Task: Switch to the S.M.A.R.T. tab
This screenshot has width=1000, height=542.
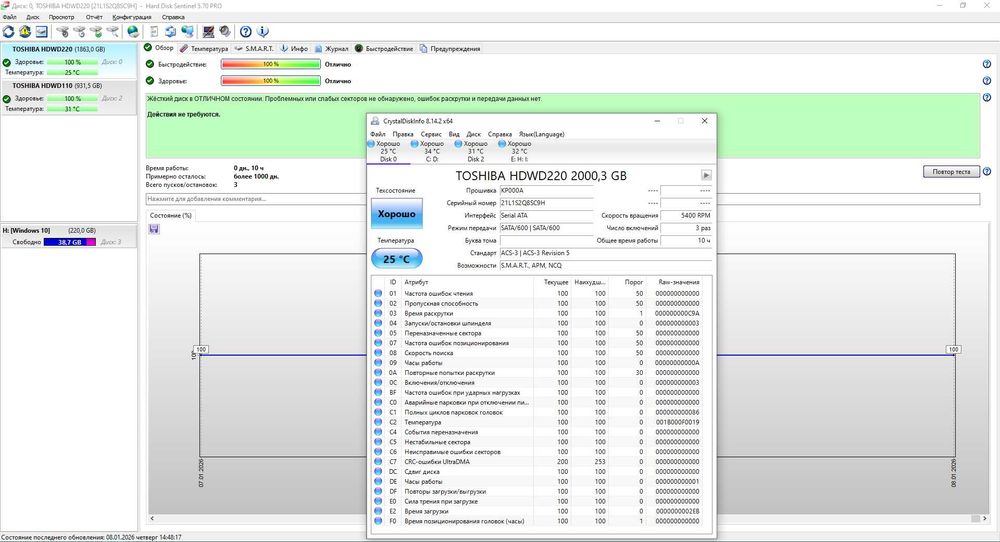Action: coord(256,48)
